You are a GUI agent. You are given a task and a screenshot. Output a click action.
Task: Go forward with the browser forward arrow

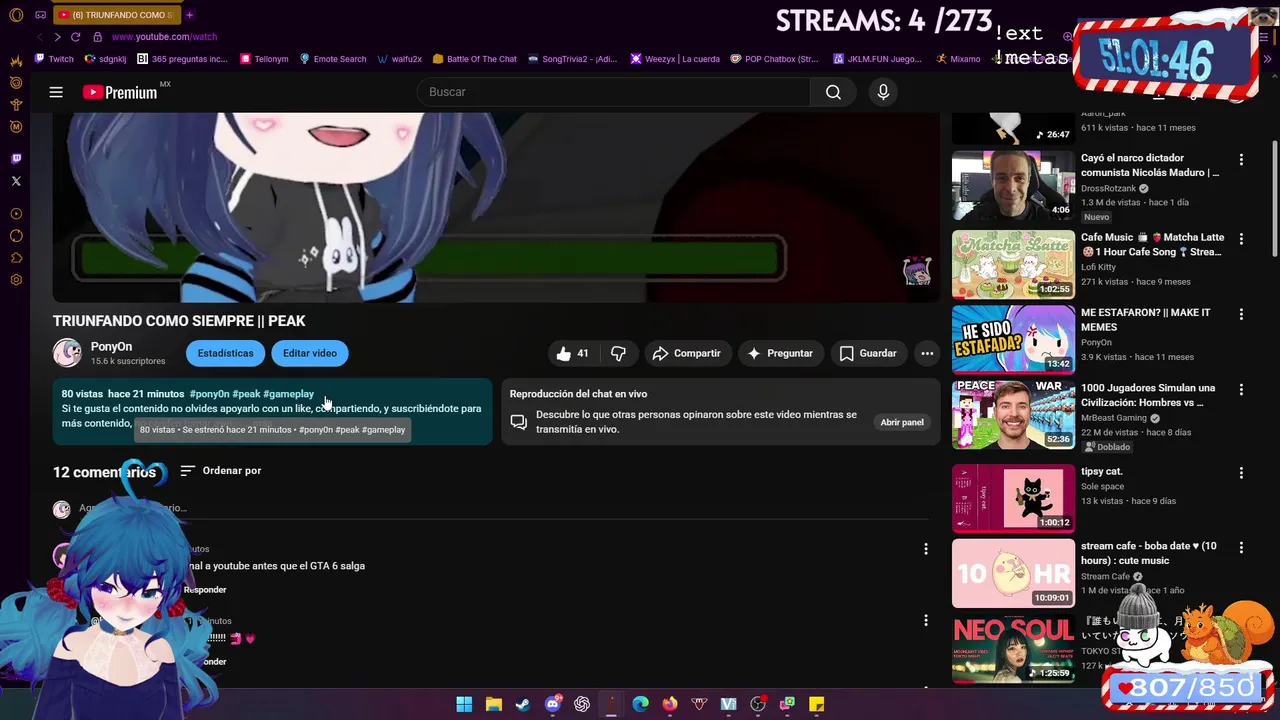[x=57, y=37]
